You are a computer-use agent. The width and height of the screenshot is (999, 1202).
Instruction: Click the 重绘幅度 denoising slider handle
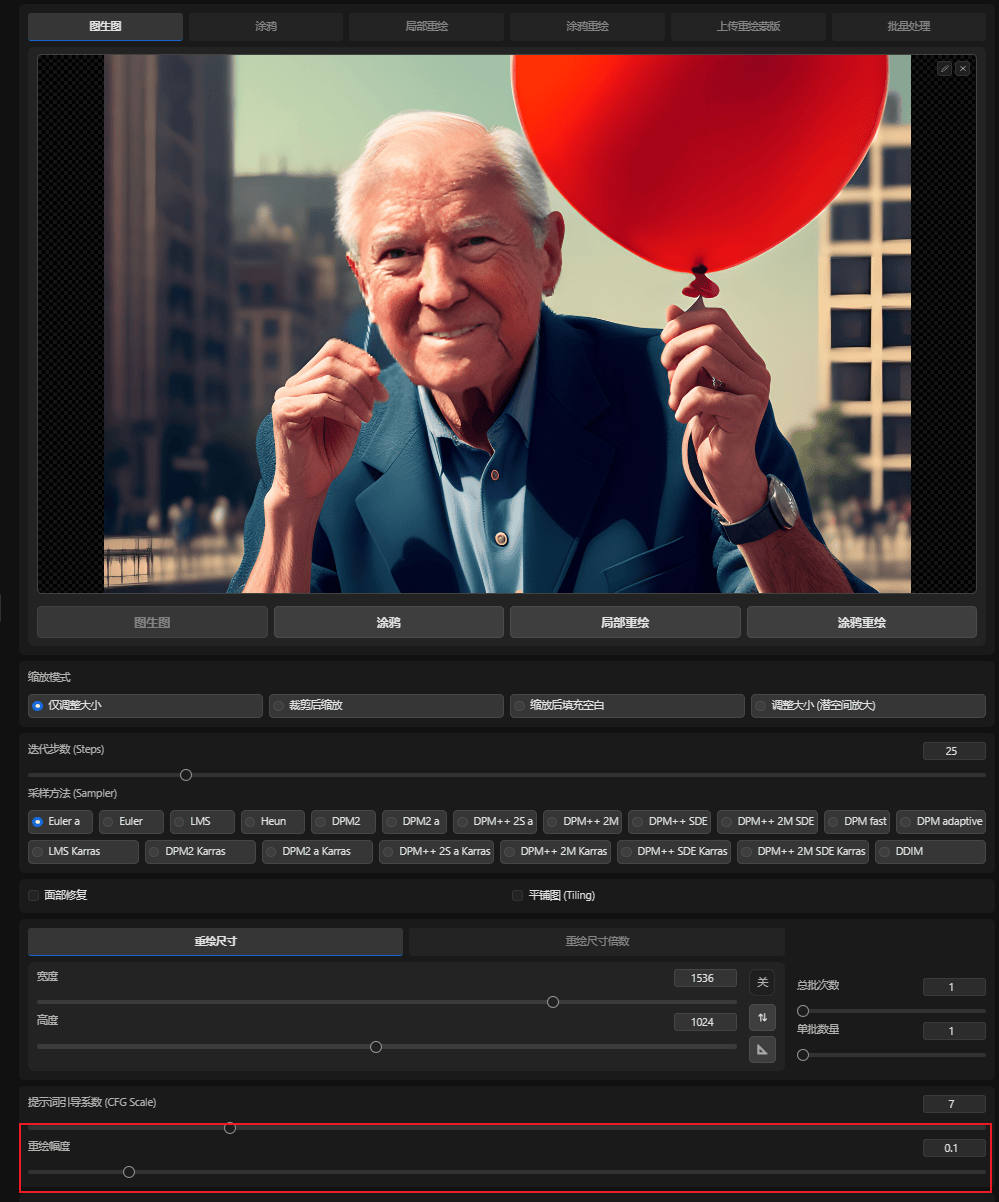click(128, 1172)
